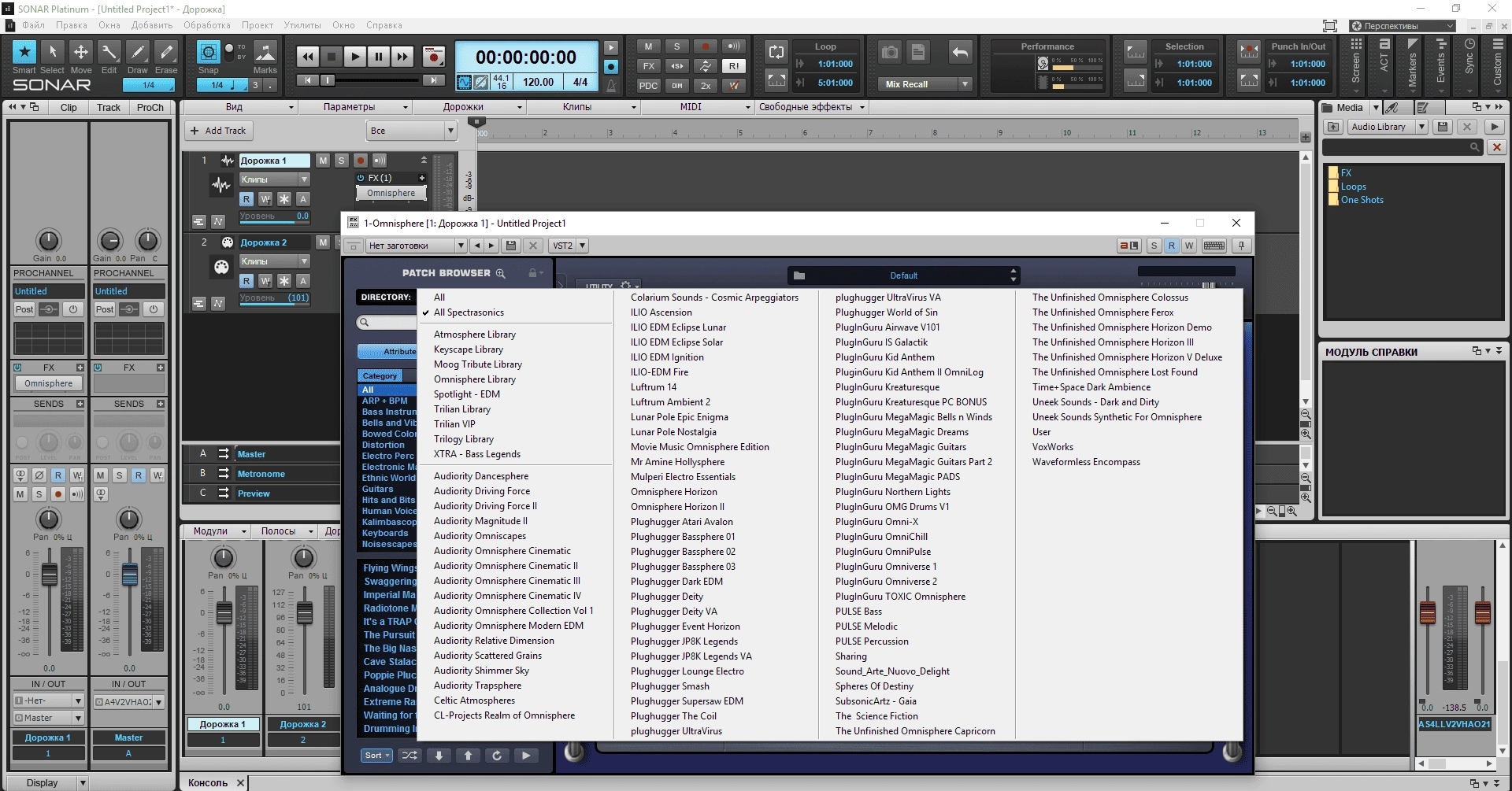The image size is (1512, 791).
Task: Arm record on Дорожка 1
Action: [360, 161]
